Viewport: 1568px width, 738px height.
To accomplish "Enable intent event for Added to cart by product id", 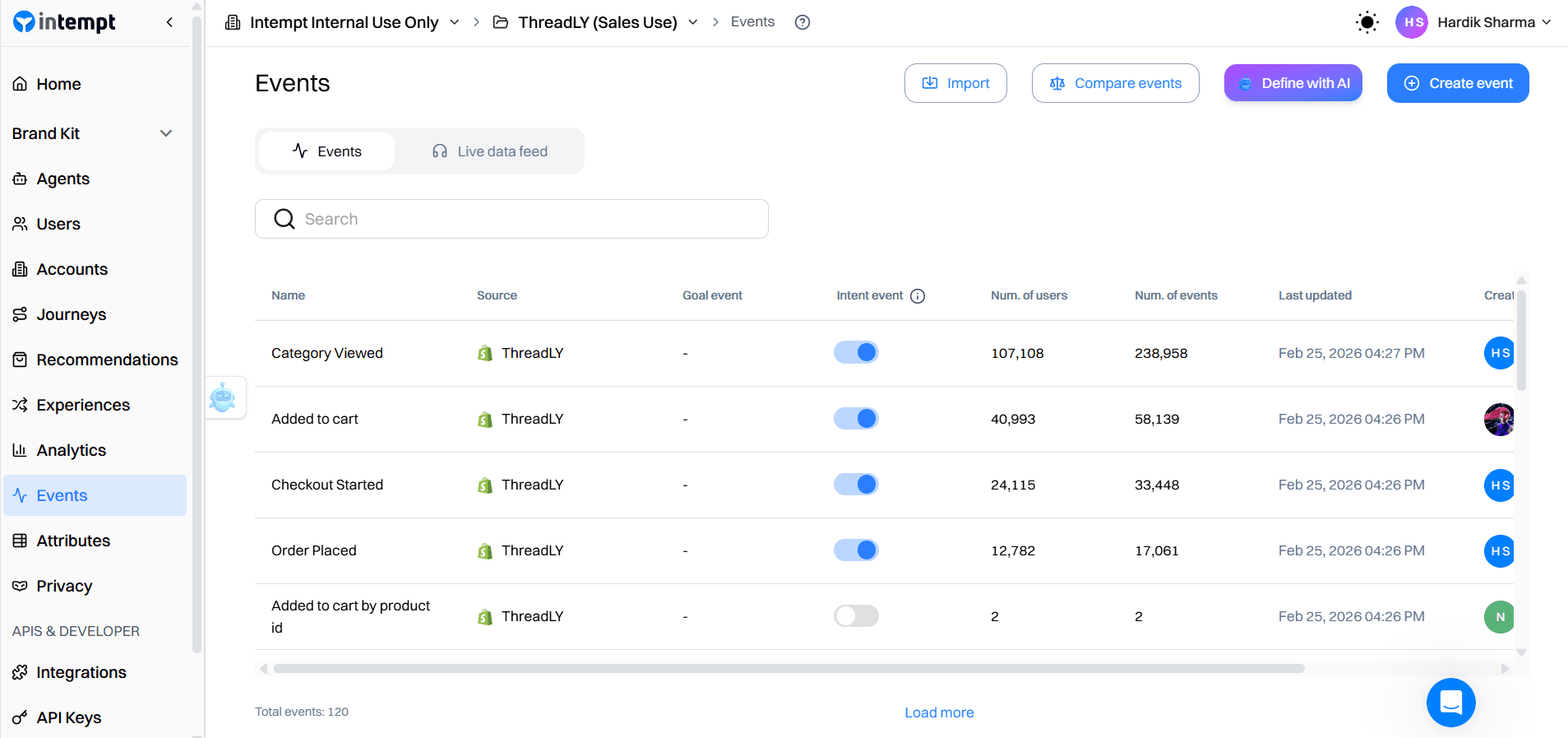I will [x=856, y=616].
